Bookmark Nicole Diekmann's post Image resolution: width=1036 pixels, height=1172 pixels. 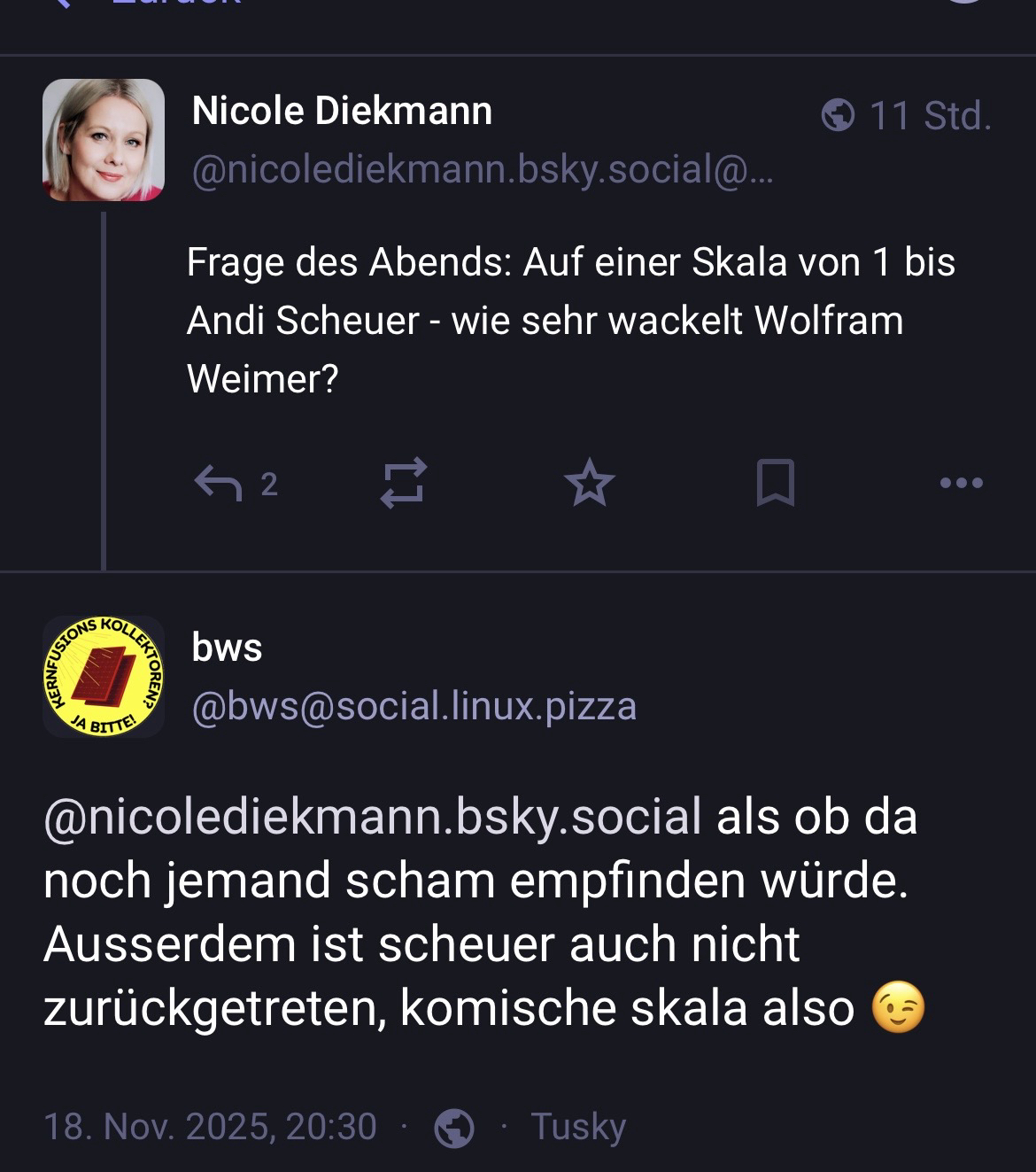tap(776, 484)
